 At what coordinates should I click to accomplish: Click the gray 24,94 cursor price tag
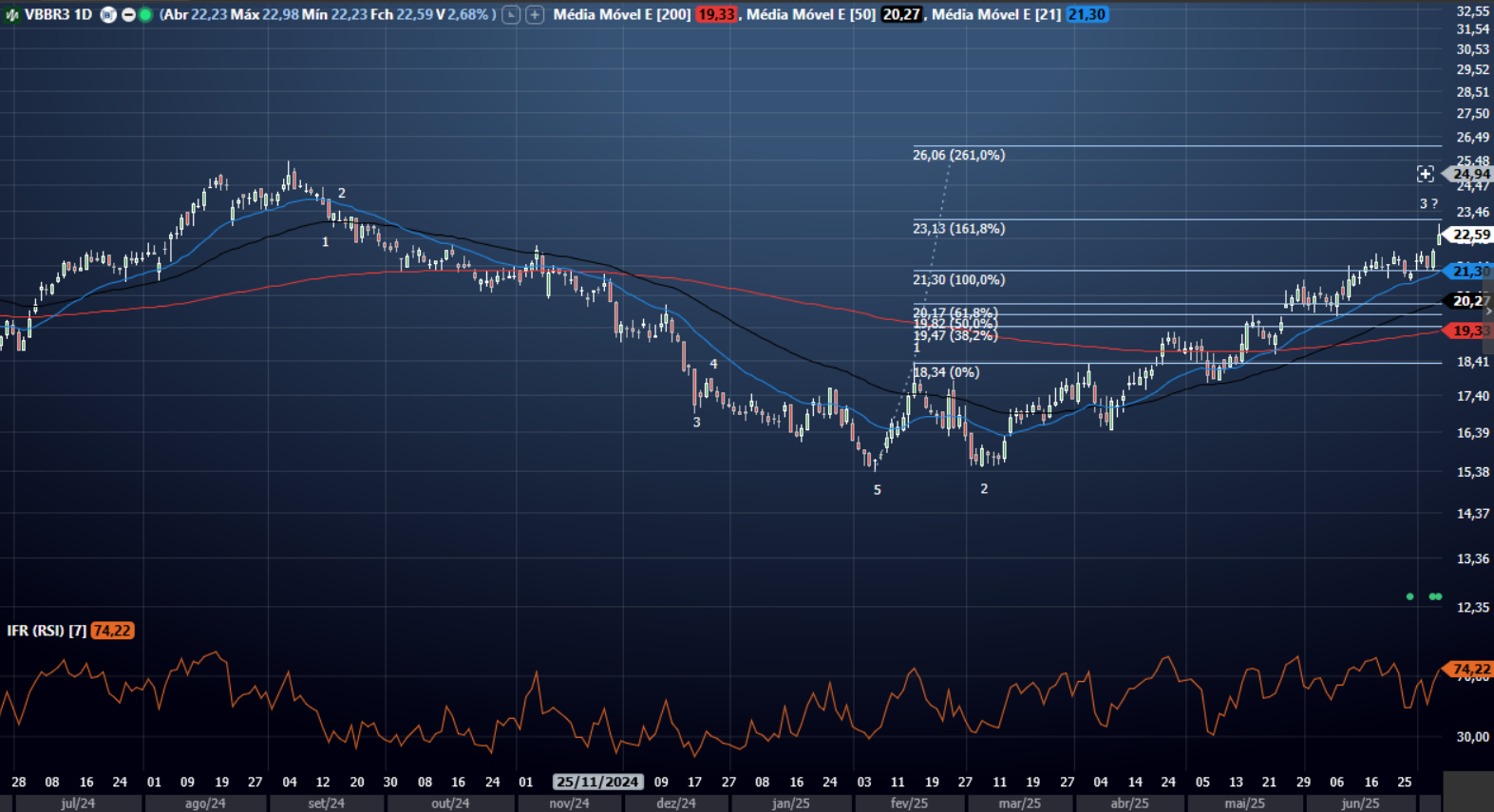click(1469, 174)
